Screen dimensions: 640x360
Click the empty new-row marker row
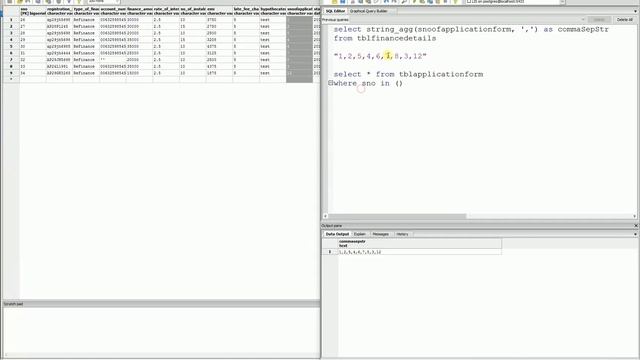pos(11,80)
